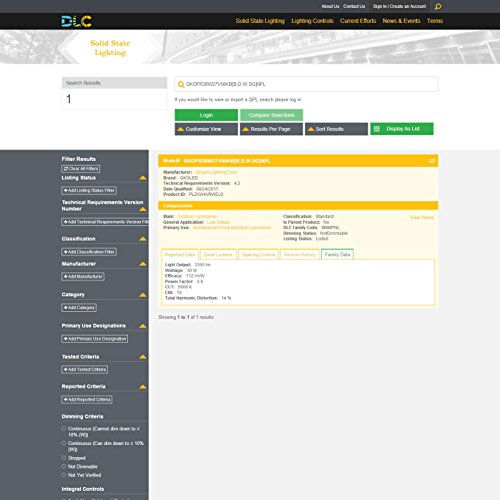Collapse the Listing Status arrow
500x500 pixels.
143,178
